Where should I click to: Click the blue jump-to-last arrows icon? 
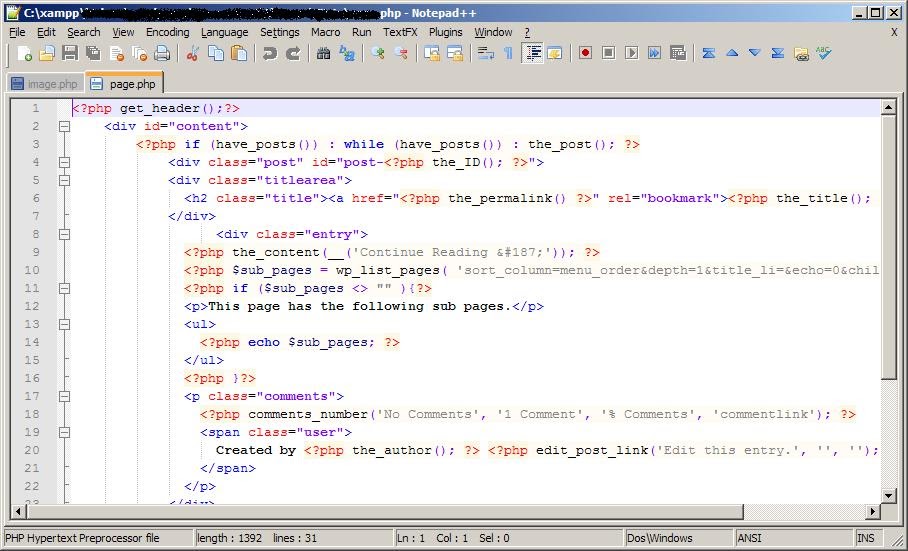tap(778, 53)
